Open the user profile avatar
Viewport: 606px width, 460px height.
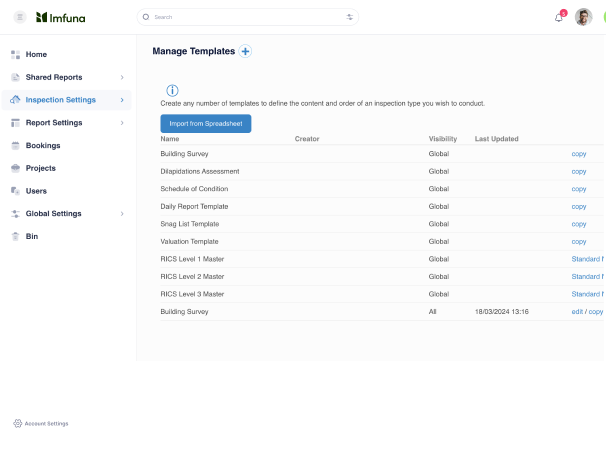pos(583,17)
